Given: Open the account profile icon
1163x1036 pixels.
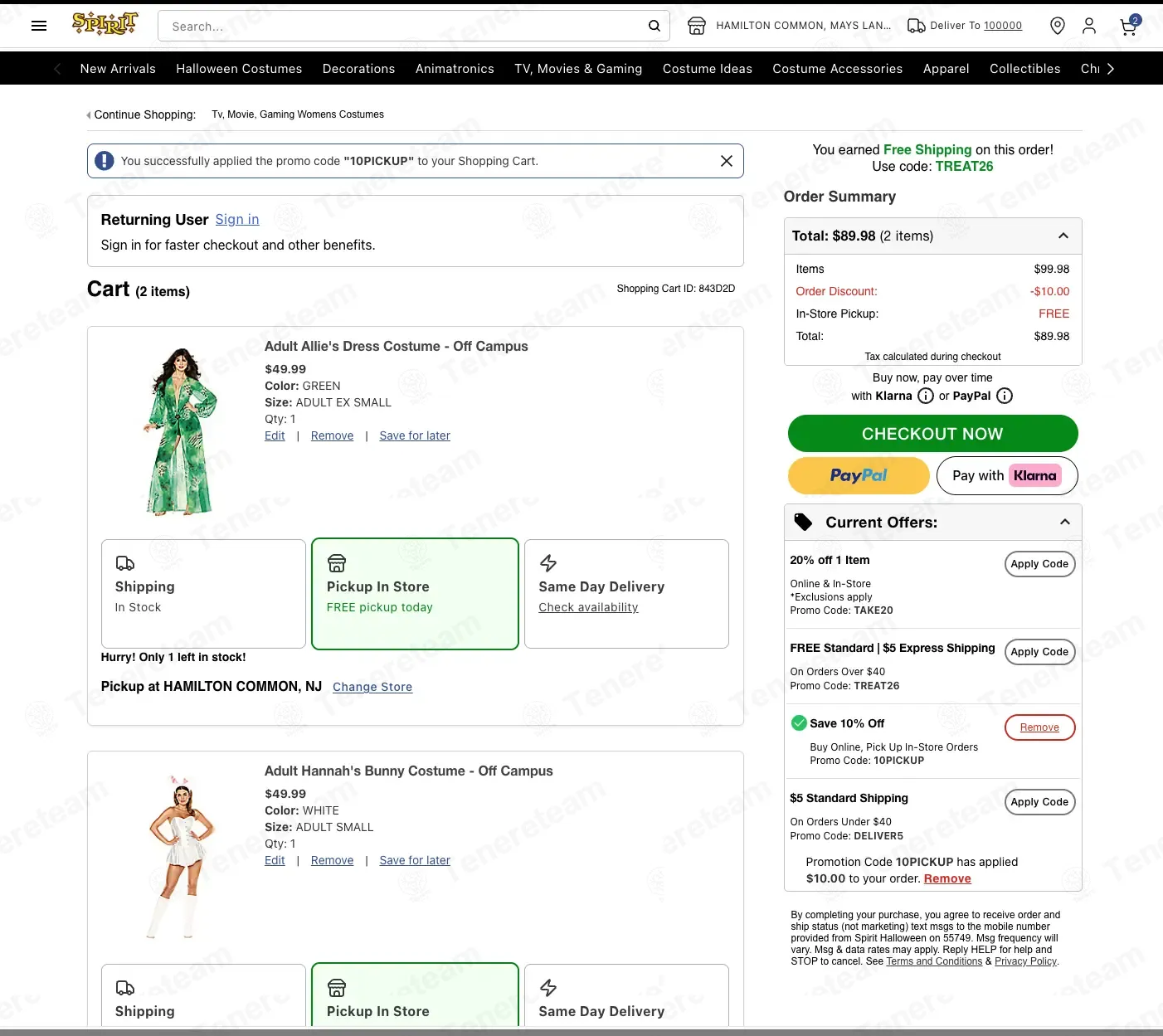Looking at the screenshot, I should 1089,26.
